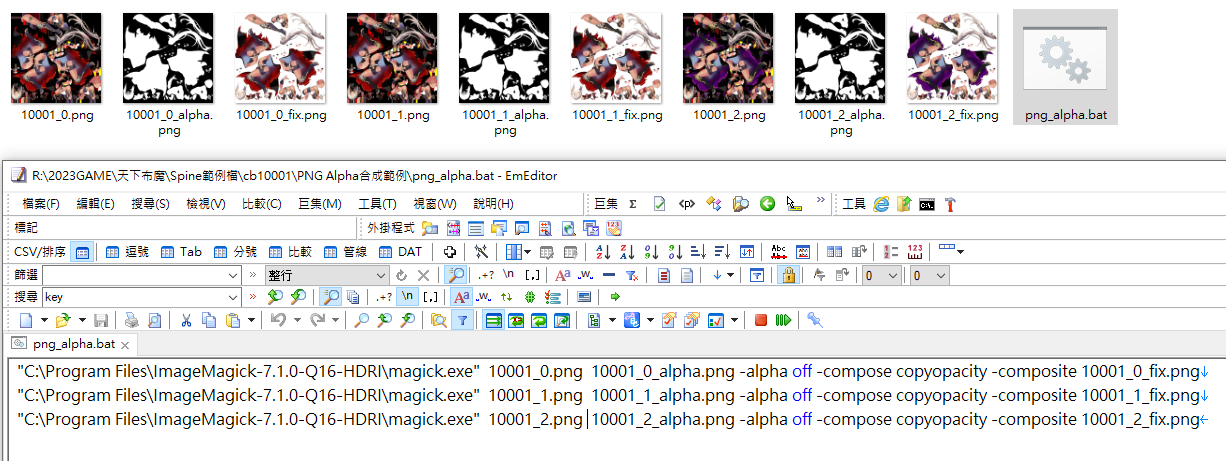Viewport: 1226px width, 461px height.
Task: Toggle normal mode CSV table icon
Action: (x=82, y=252)
